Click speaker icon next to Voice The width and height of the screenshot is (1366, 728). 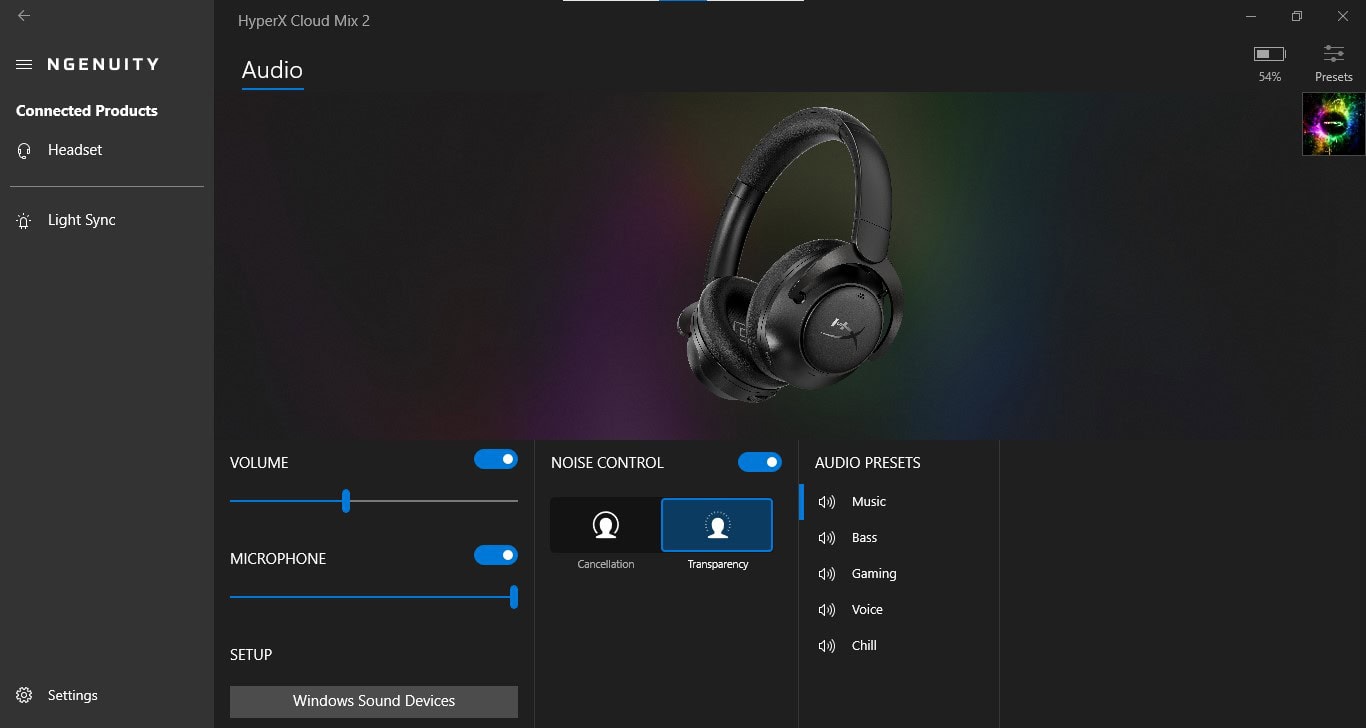pyautogui.click(x=827, y=610)
